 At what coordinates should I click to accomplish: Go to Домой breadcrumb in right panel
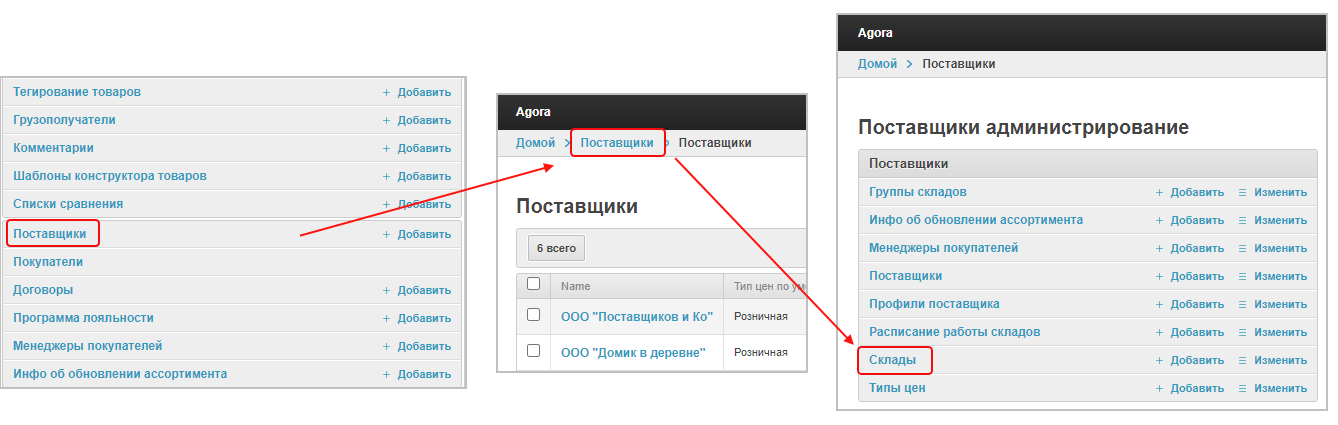877,64
